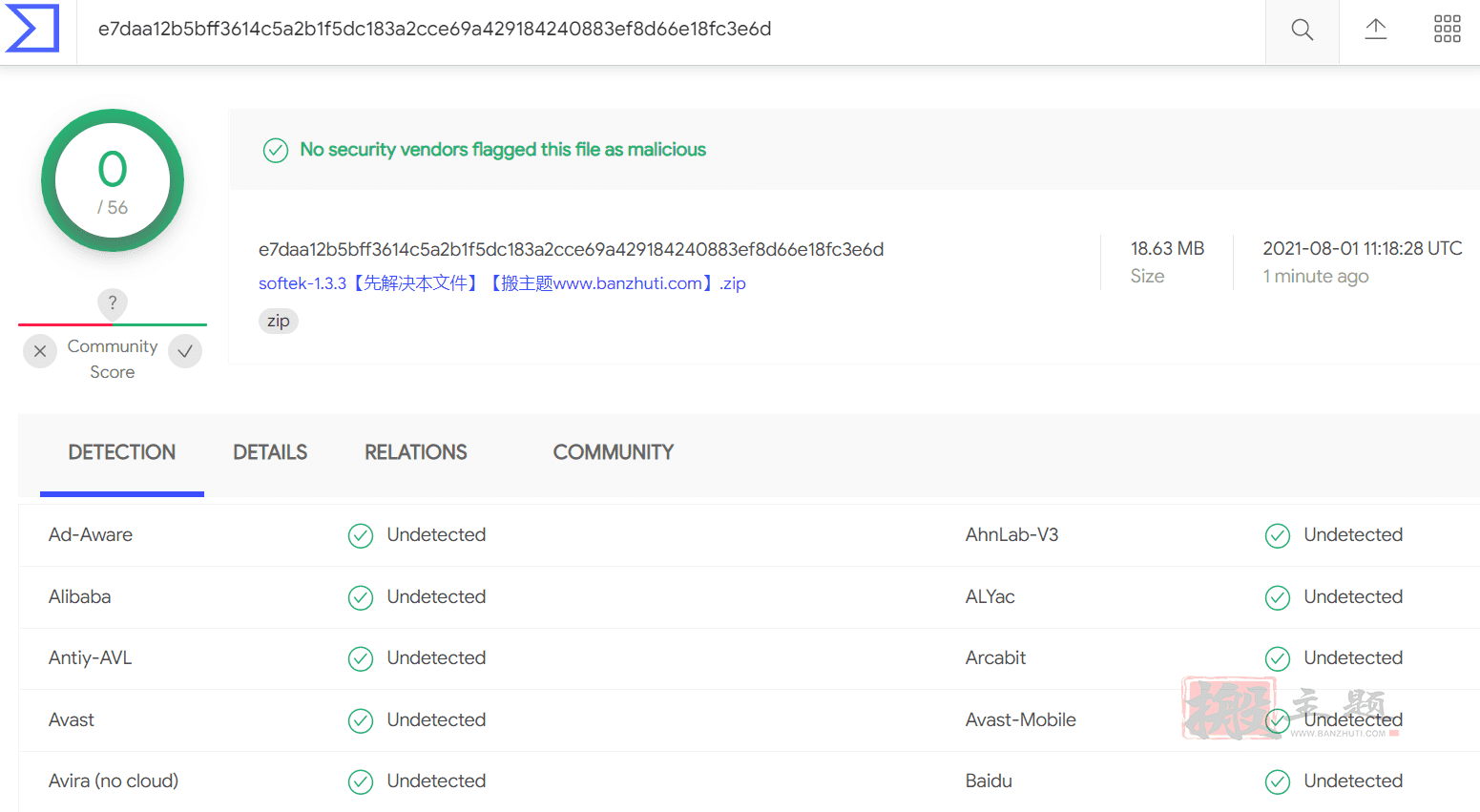Click the 0 / 56 detection score circle

[113, 180]
